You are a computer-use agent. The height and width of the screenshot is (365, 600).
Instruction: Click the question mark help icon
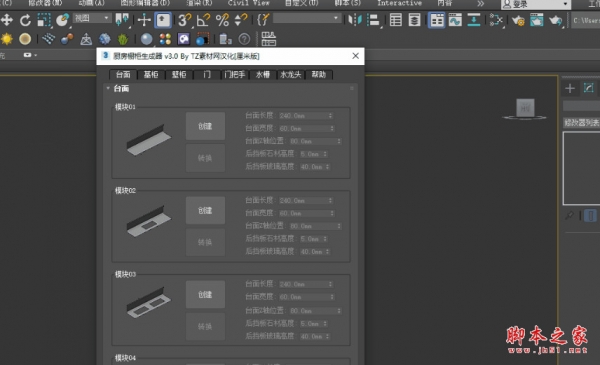point(244,39)
